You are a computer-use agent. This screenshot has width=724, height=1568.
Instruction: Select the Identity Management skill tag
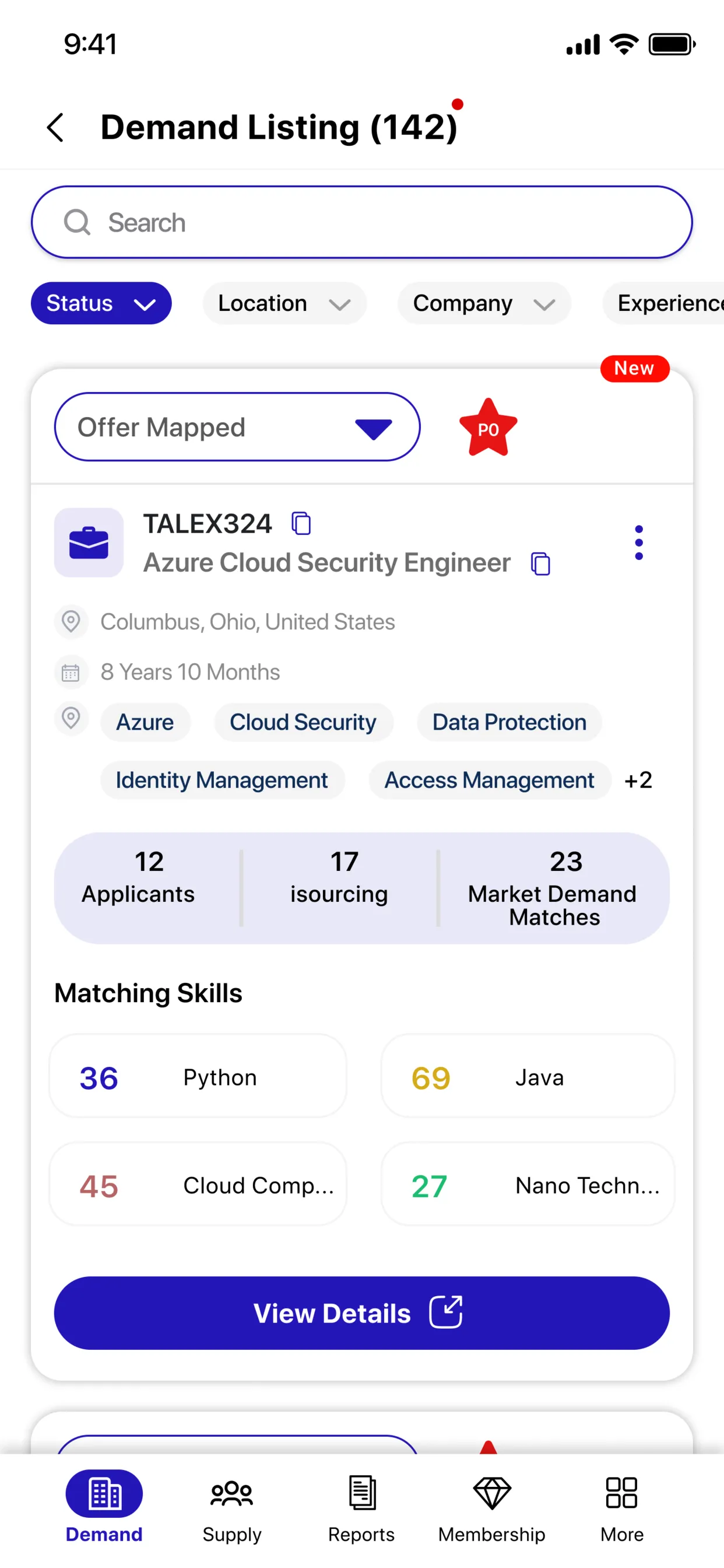click(x=222, y=780)
